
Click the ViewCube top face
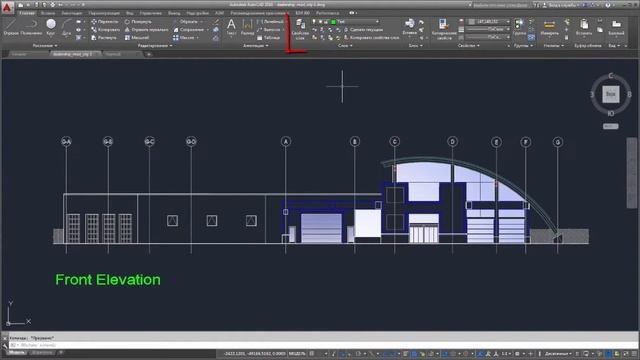611,94
